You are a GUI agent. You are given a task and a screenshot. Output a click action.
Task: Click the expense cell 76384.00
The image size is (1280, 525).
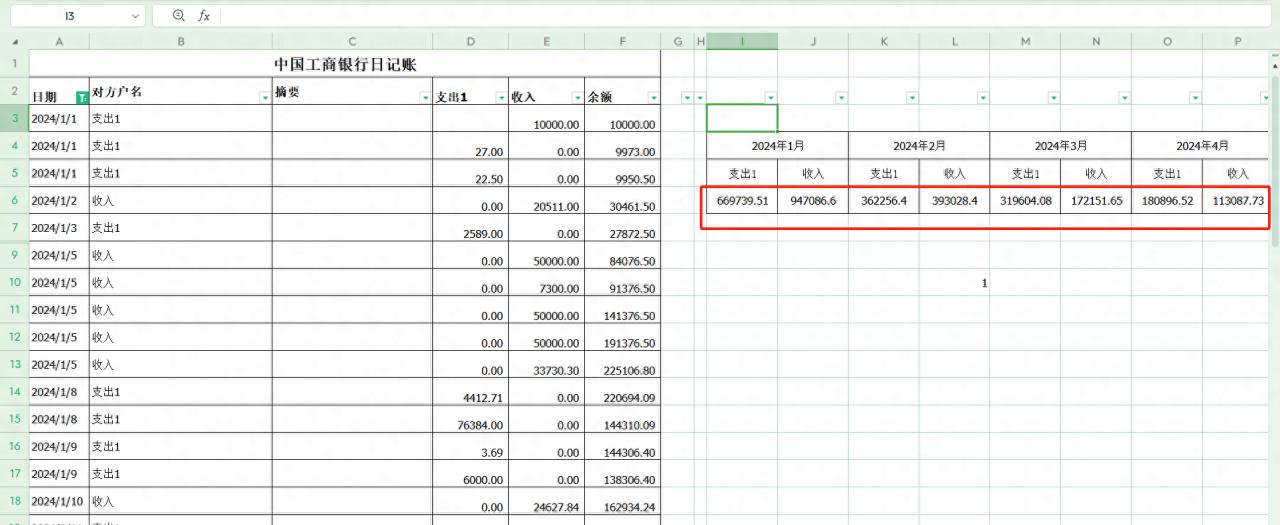point(470,418)
